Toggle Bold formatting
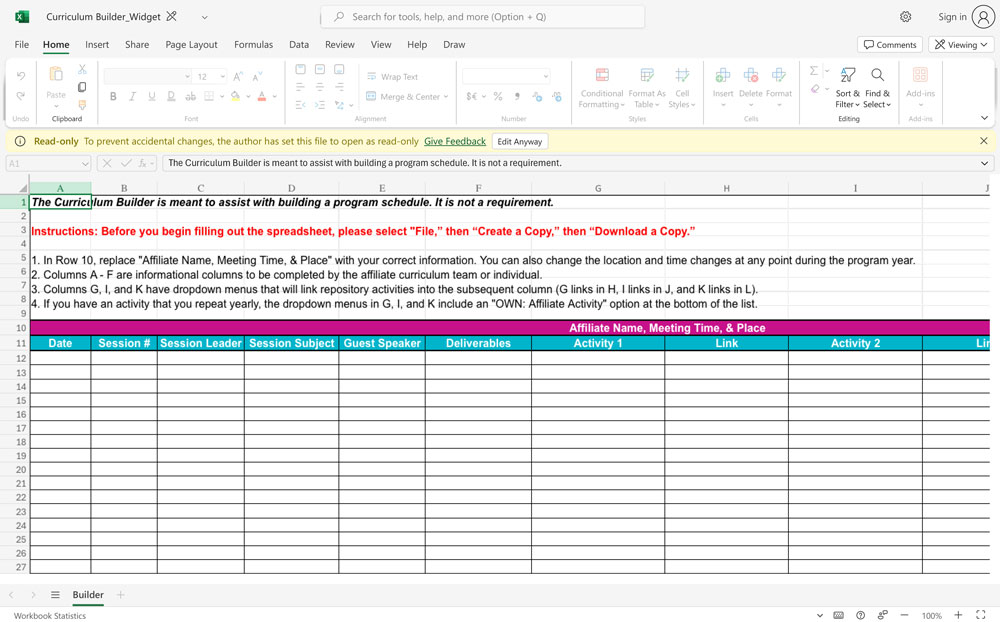Image resolution: width=1000 pixels, height=622 pixels. tap(113, 96)
